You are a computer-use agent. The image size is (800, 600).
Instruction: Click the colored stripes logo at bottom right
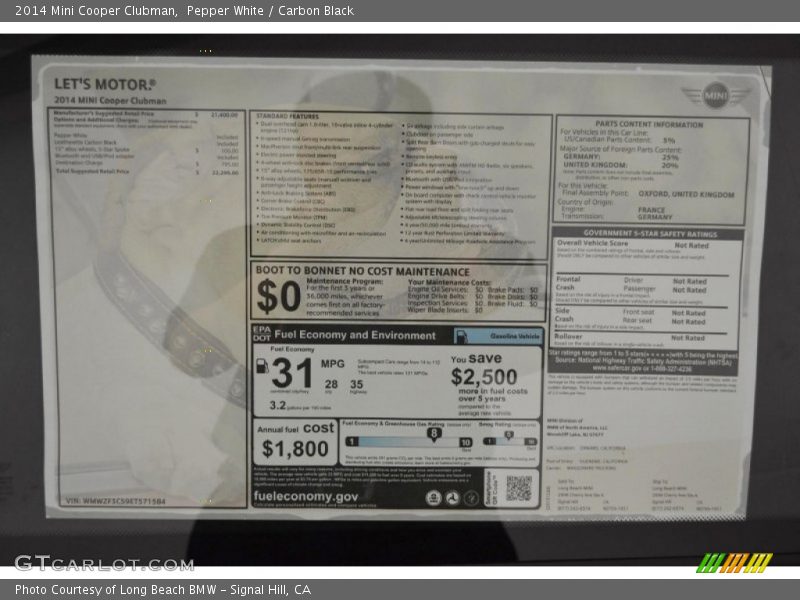[734, 563]
